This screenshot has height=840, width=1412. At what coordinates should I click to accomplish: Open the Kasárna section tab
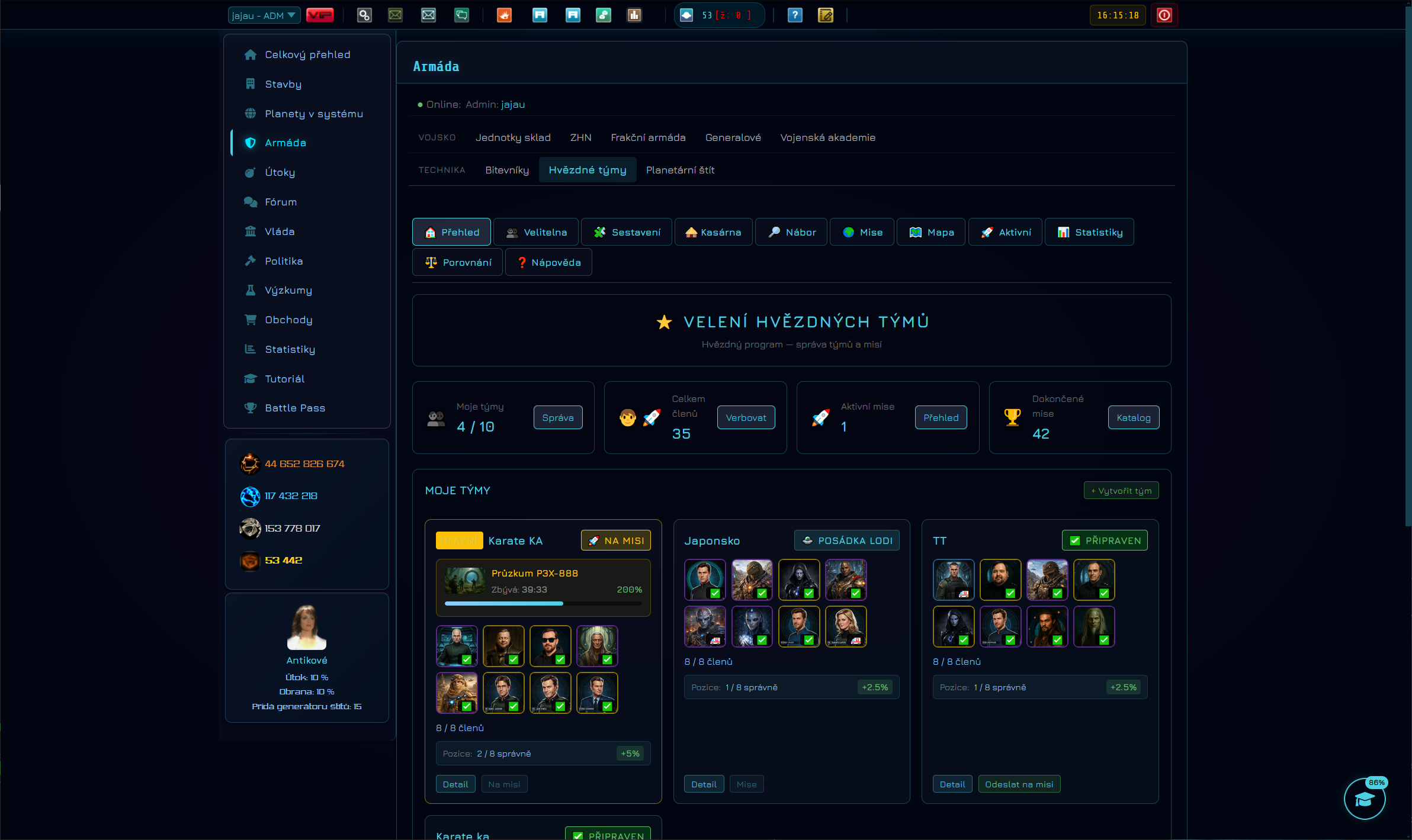point(713,232)
